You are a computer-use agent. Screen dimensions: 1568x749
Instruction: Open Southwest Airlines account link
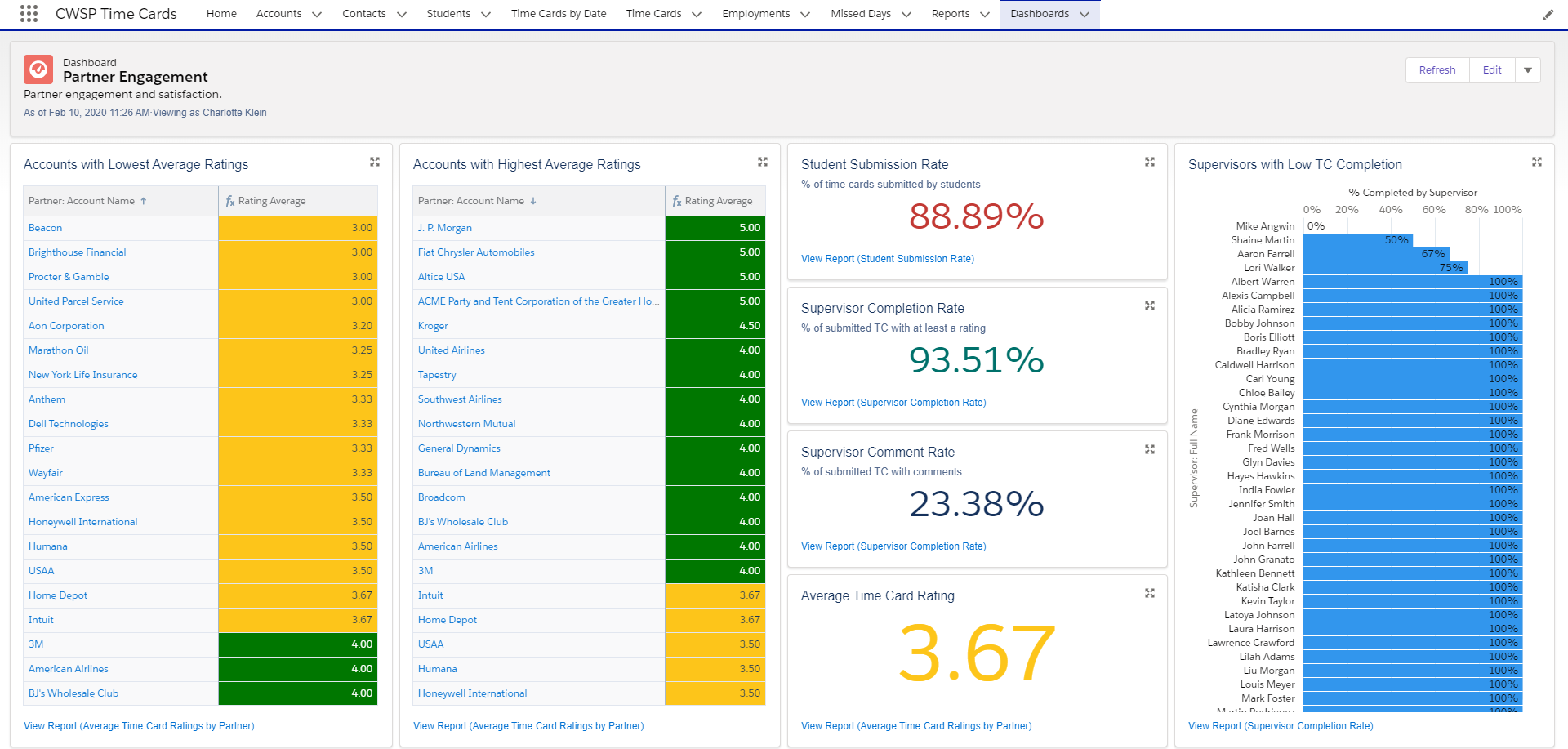[x=460, y=399]
